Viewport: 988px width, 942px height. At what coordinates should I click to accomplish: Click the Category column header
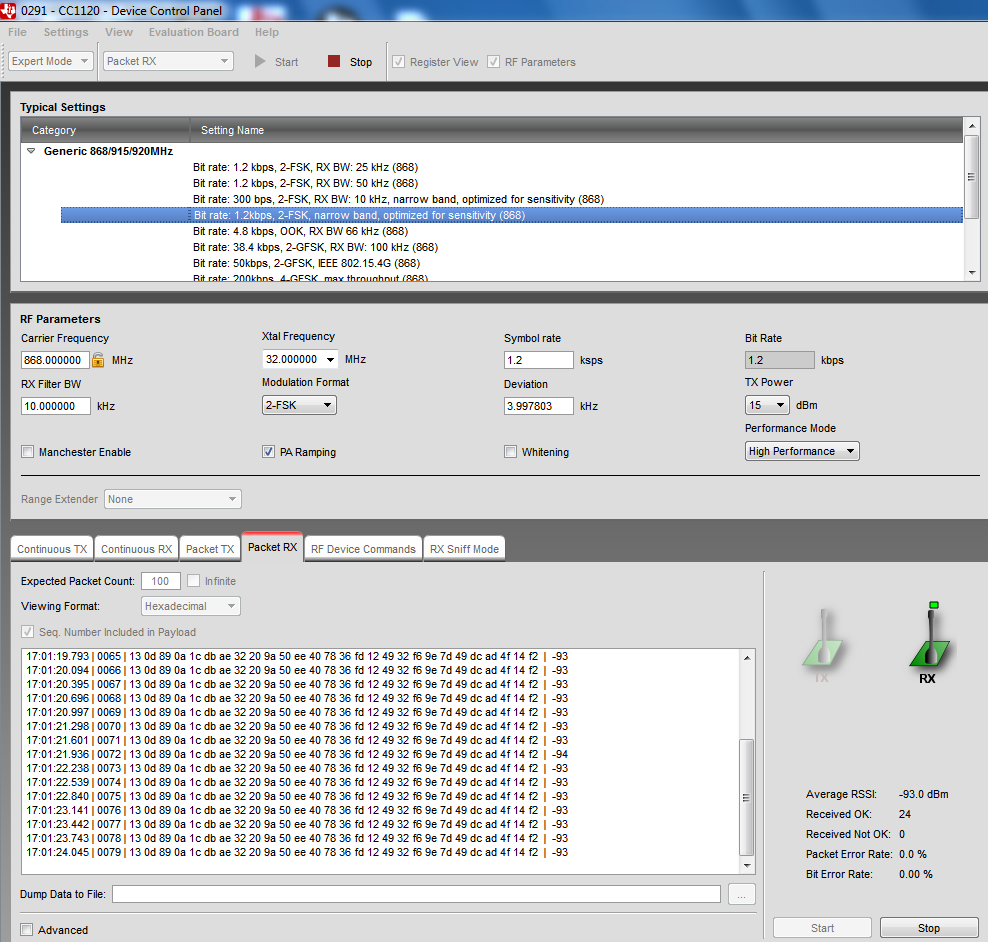click(105, 130)
